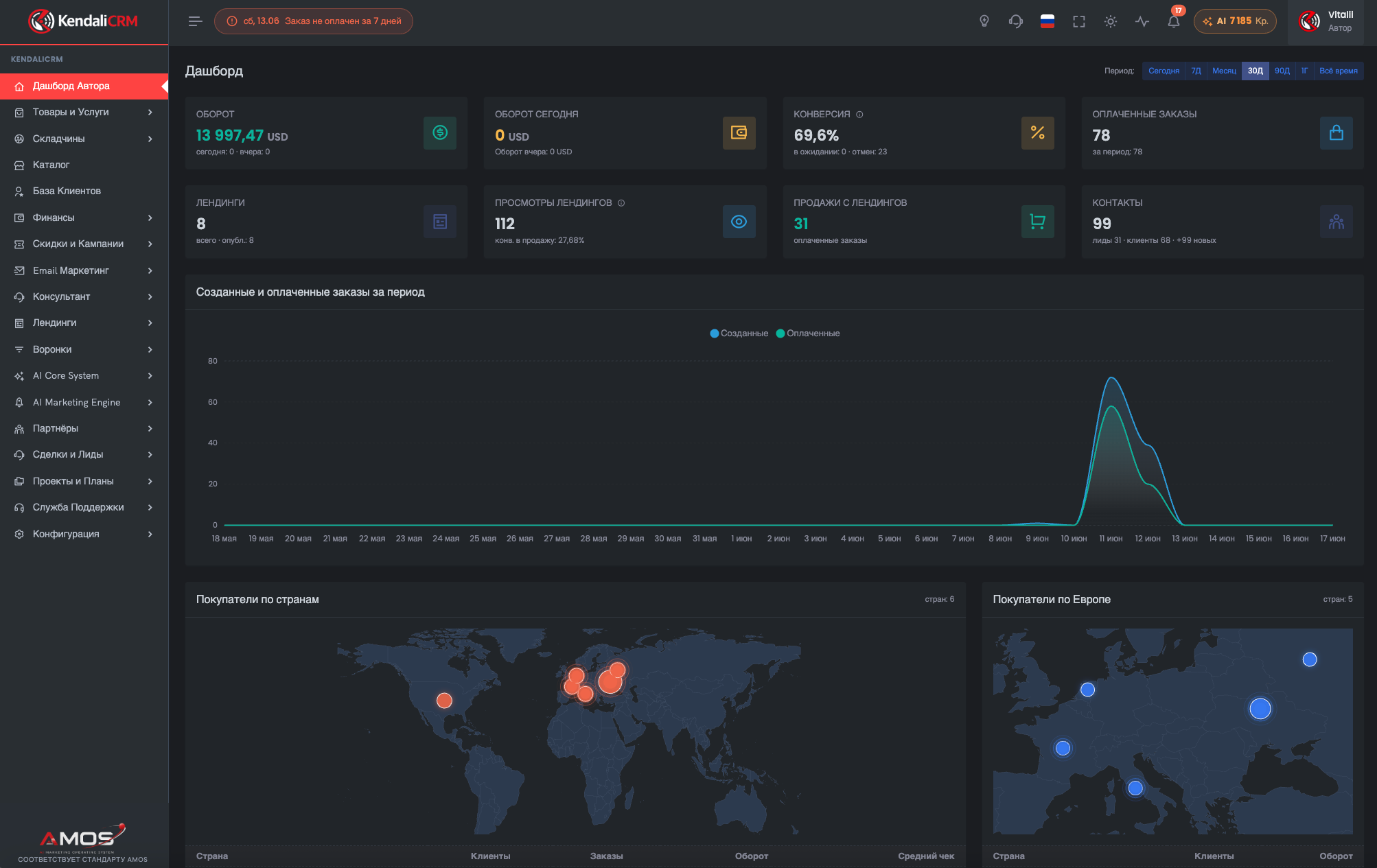Expand the Финансы sidebar section
The width and height of the screenshot is (1377, 868).
coord(84,218)
